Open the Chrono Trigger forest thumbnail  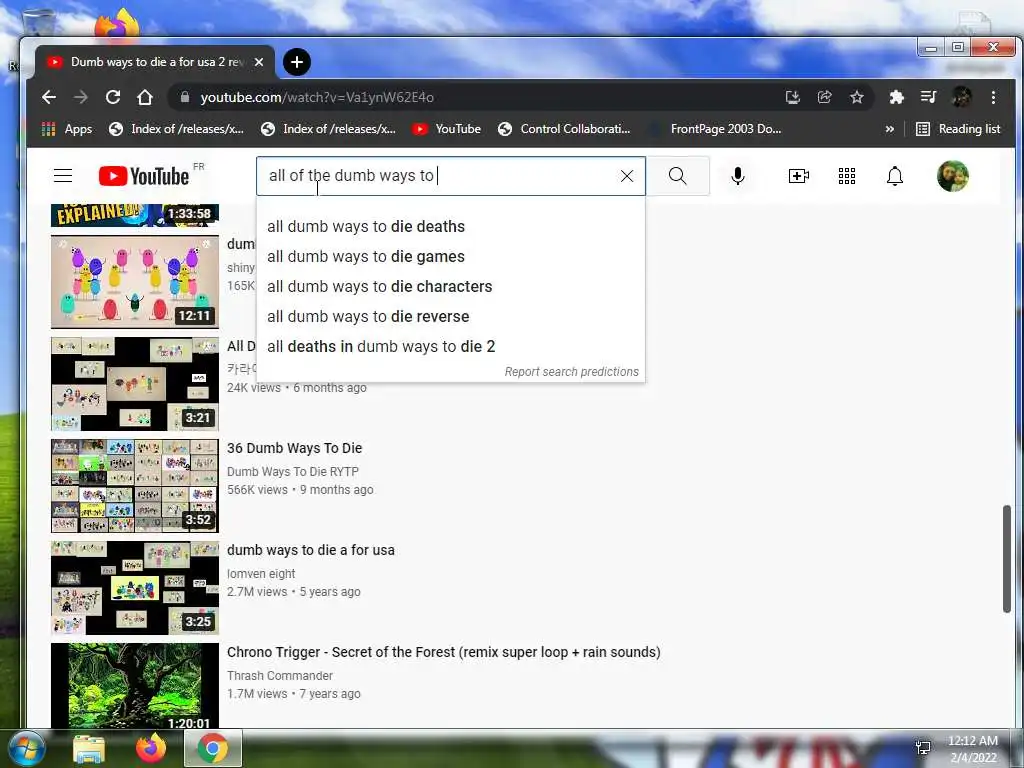135,685
